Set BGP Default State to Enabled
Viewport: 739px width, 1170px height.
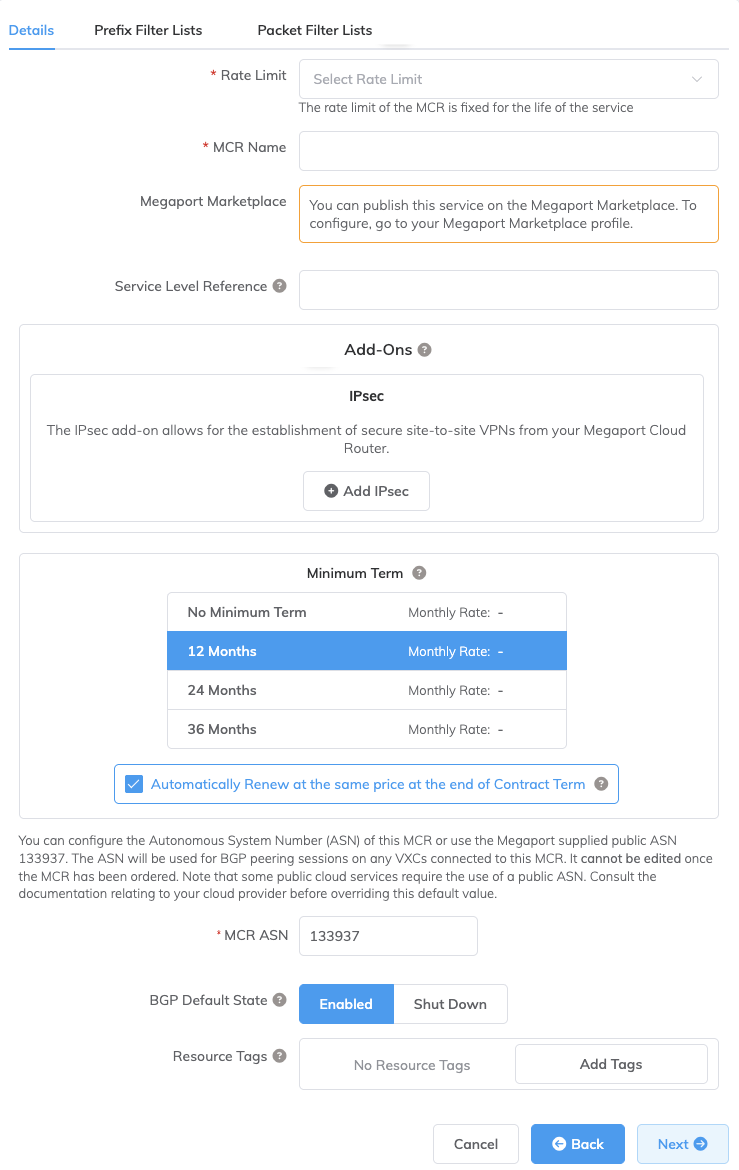point(346,1004)
